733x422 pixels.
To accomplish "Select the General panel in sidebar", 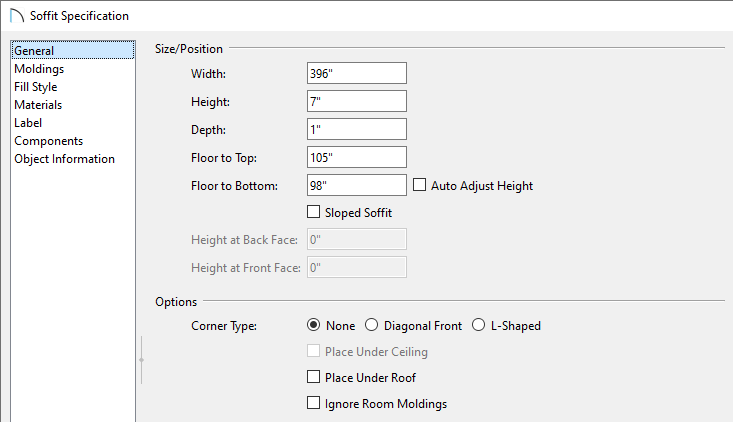I will pyautogui.click(x=34, y=51).
